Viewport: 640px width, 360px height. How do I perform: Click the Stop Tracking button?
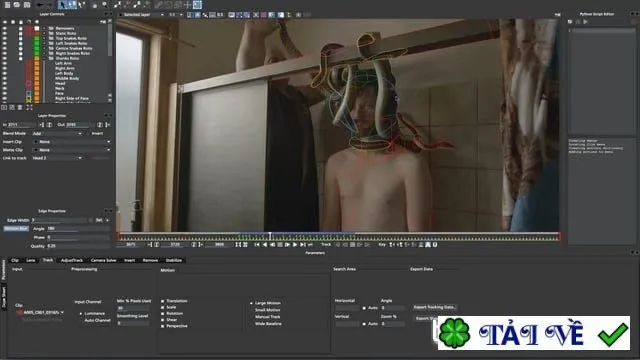(352, 244)
